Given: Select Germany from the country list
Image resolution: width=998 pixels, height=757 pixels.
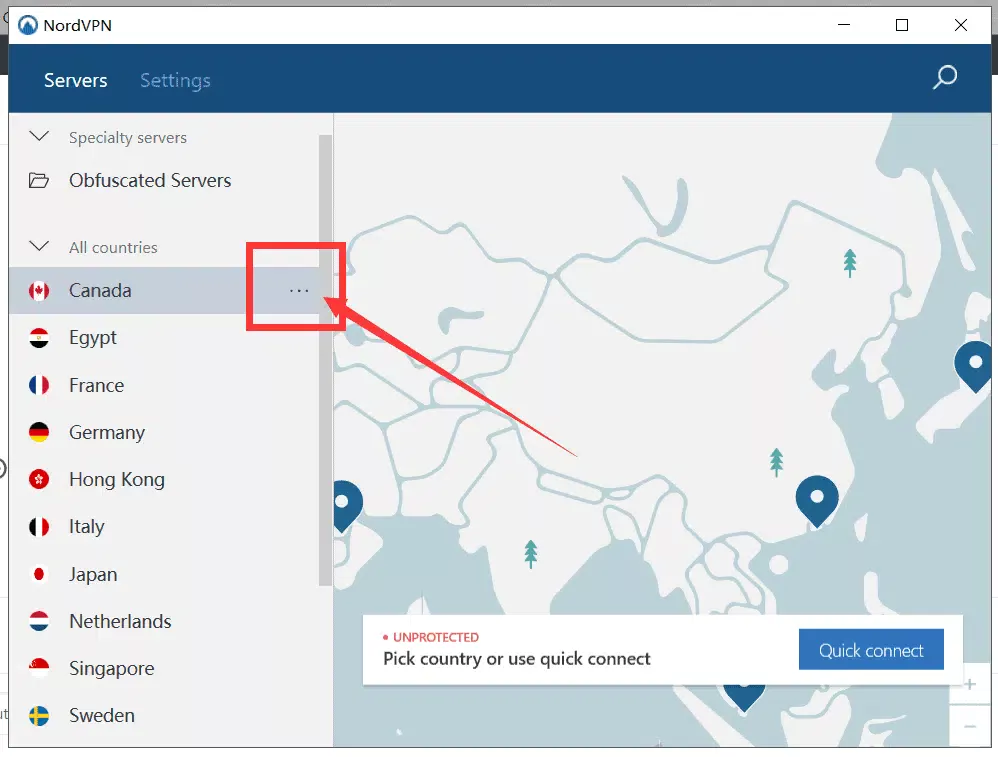Looking at the screenshot, I should pyautogui.click(x=107, y=433).
